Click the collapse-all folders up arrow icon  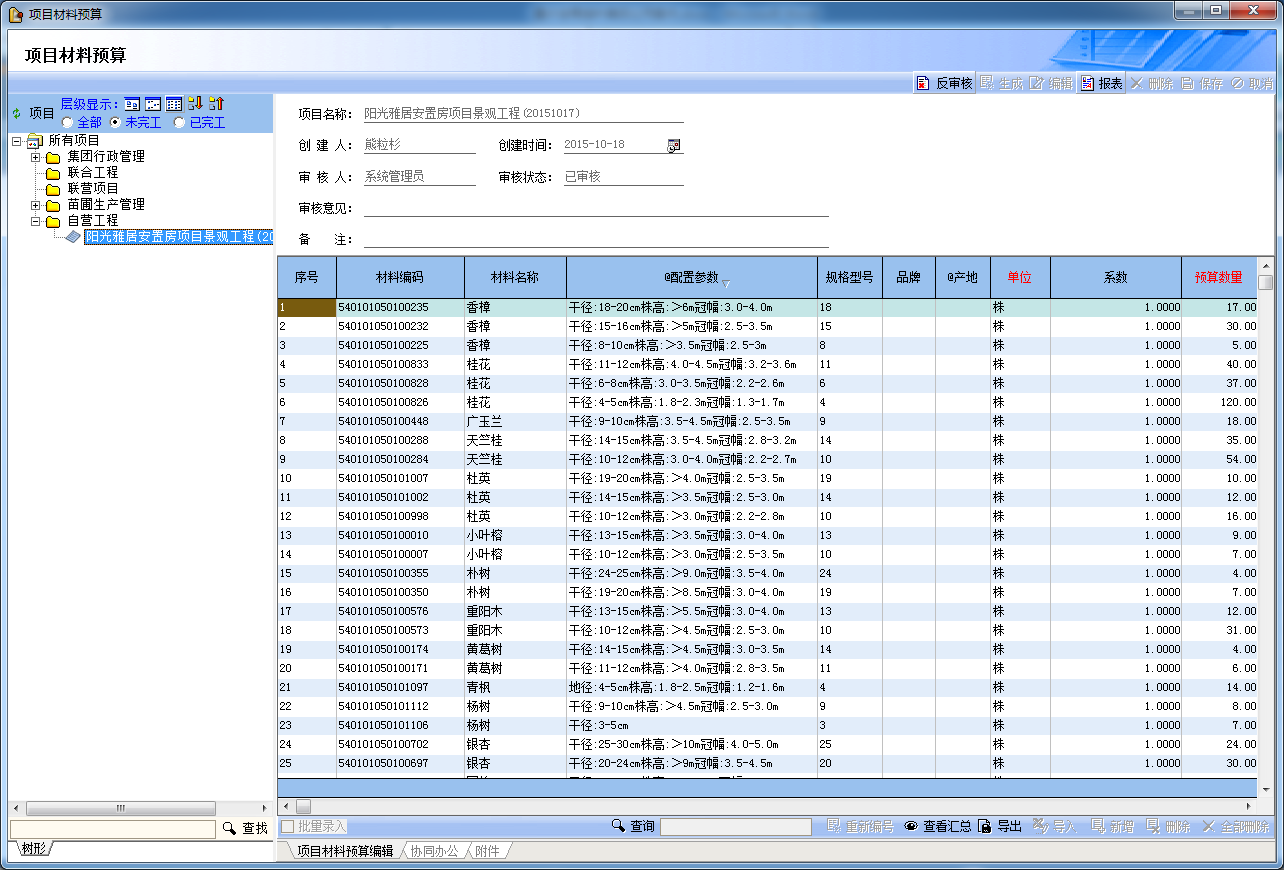(216, 103)
